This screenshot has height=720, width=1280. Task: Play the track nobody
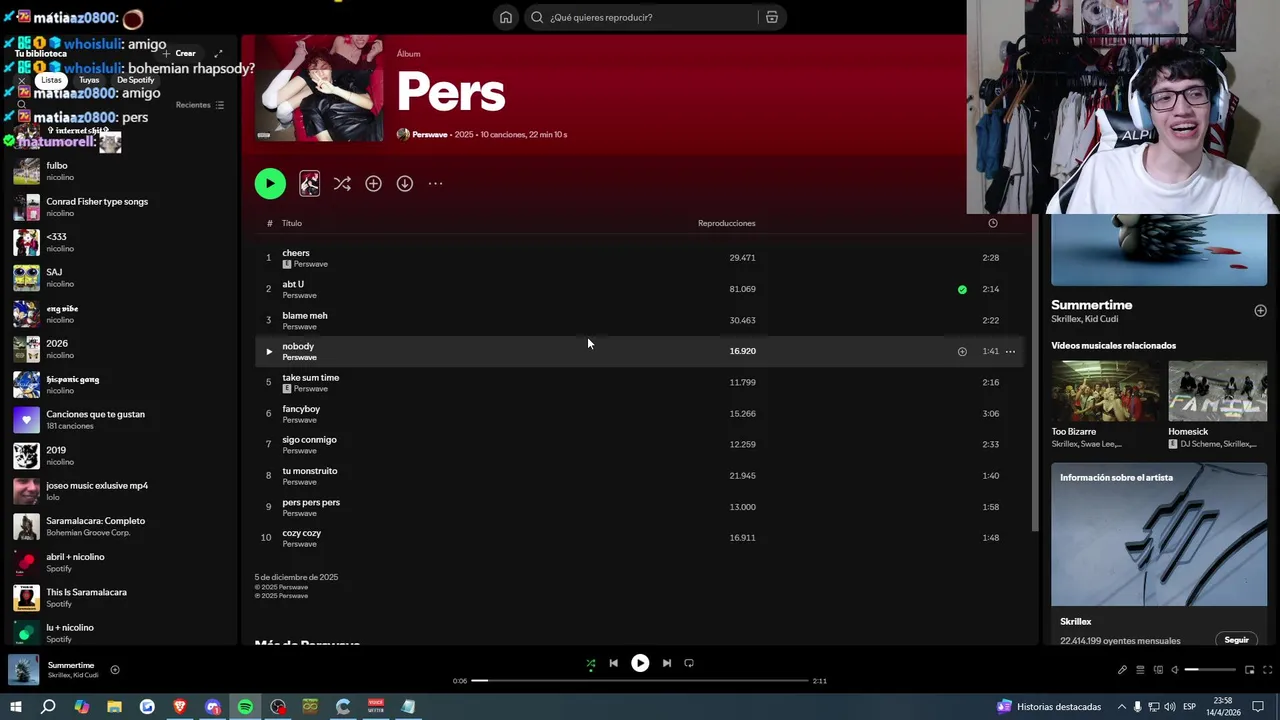coord(268,351)
